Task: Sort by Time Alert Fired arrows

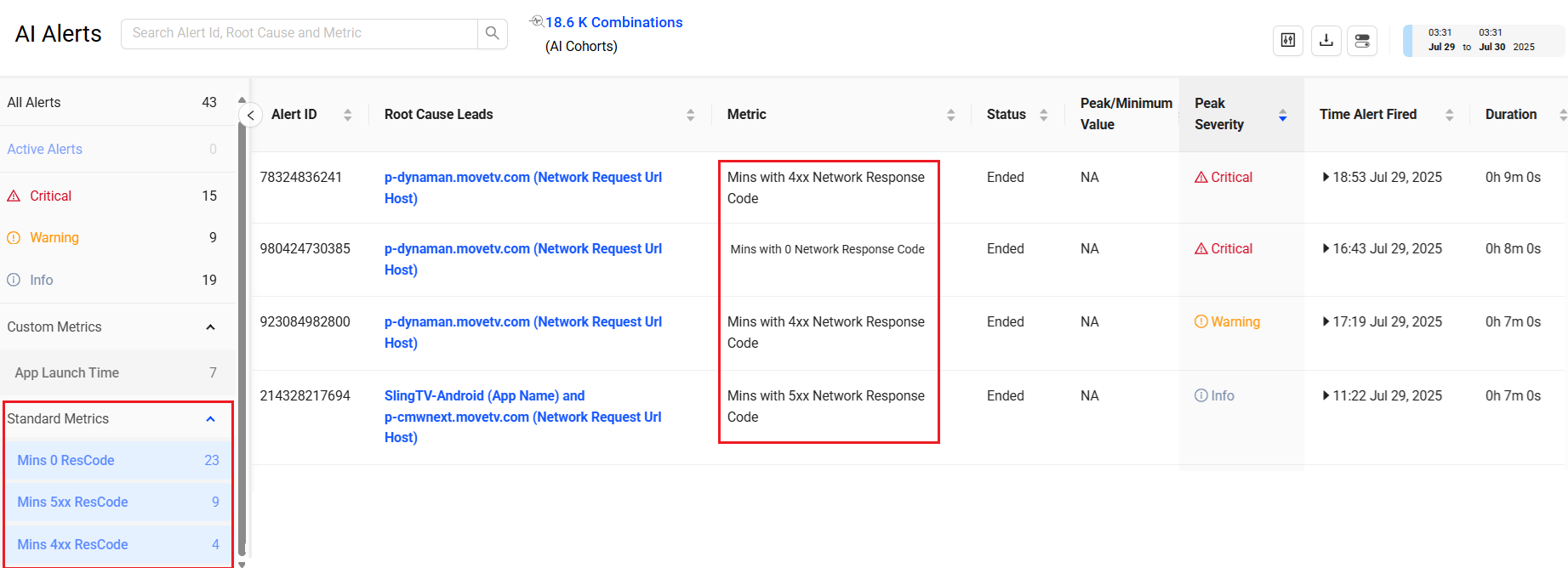Action: (x=1449, y=115)
